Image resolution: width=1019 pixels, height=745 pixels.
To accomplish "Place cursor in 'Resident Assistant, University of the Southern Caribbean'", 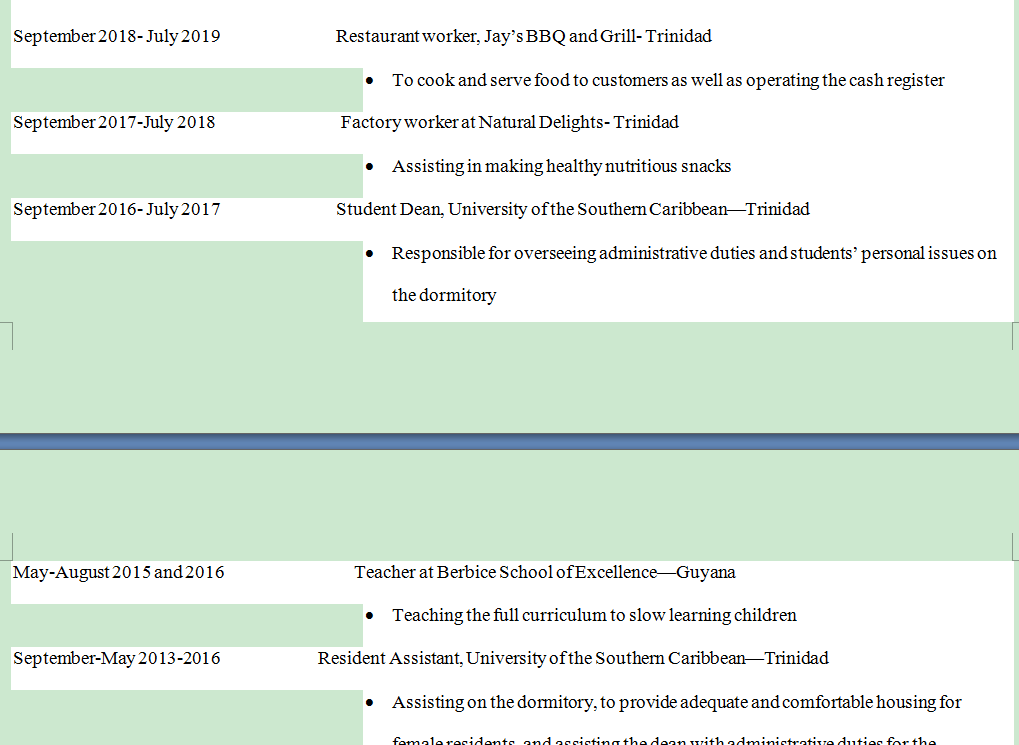I will click(x=573, y=659).
